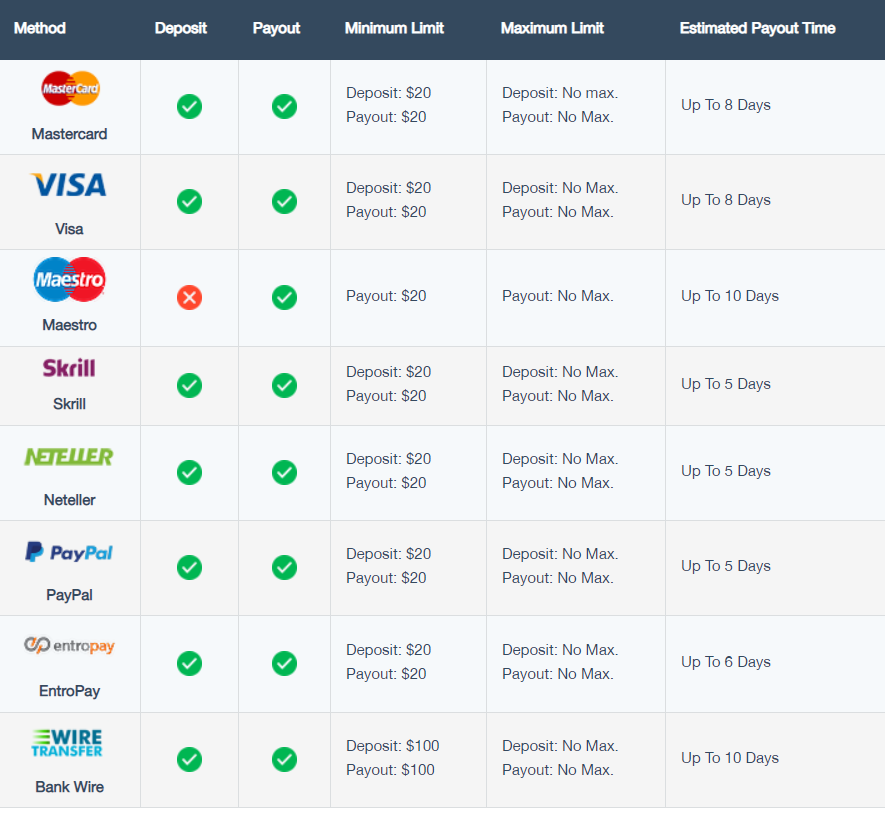
Task: Click the Maestro logo
Action: click(69, 279)
